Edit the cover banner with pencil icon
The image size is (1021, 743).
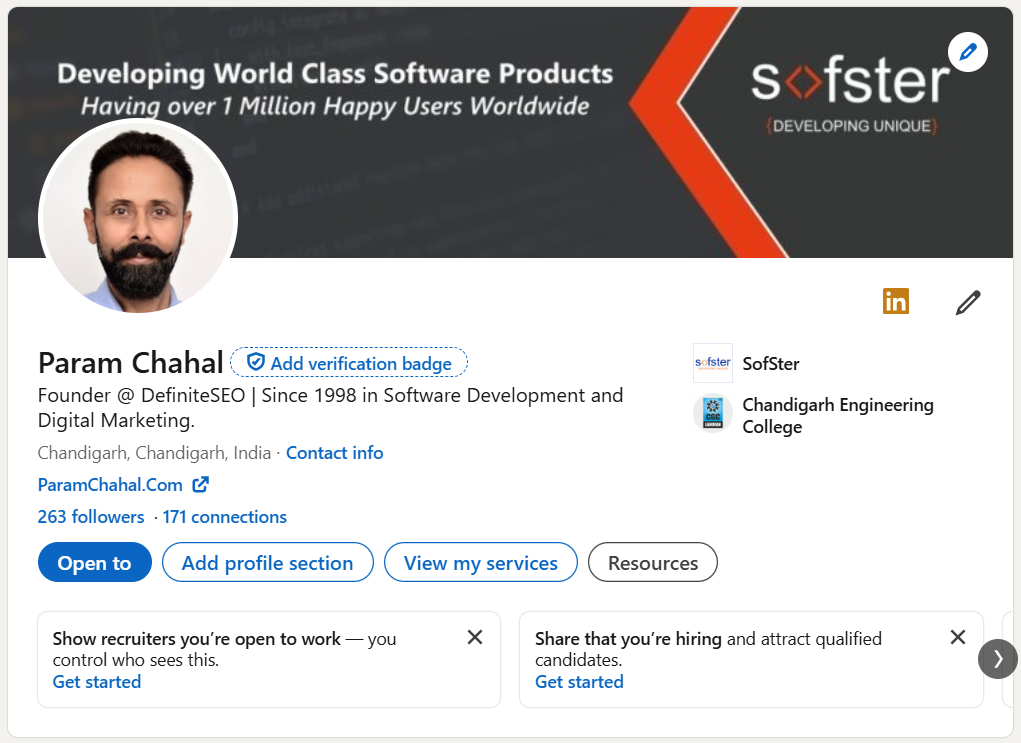coord(966,51)
